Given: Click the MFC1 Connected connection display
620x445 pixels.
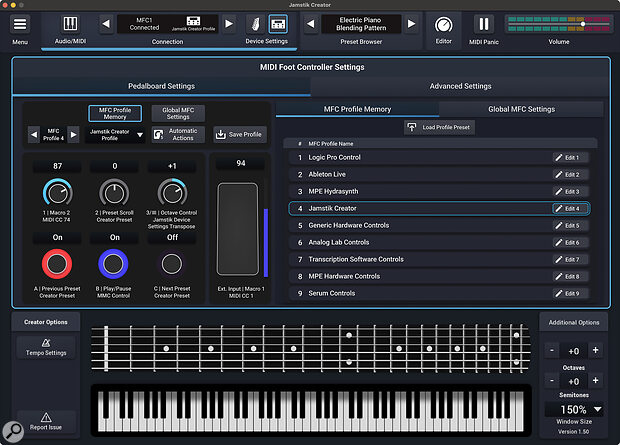Looking at the screenshot, I should pos(168,24).
